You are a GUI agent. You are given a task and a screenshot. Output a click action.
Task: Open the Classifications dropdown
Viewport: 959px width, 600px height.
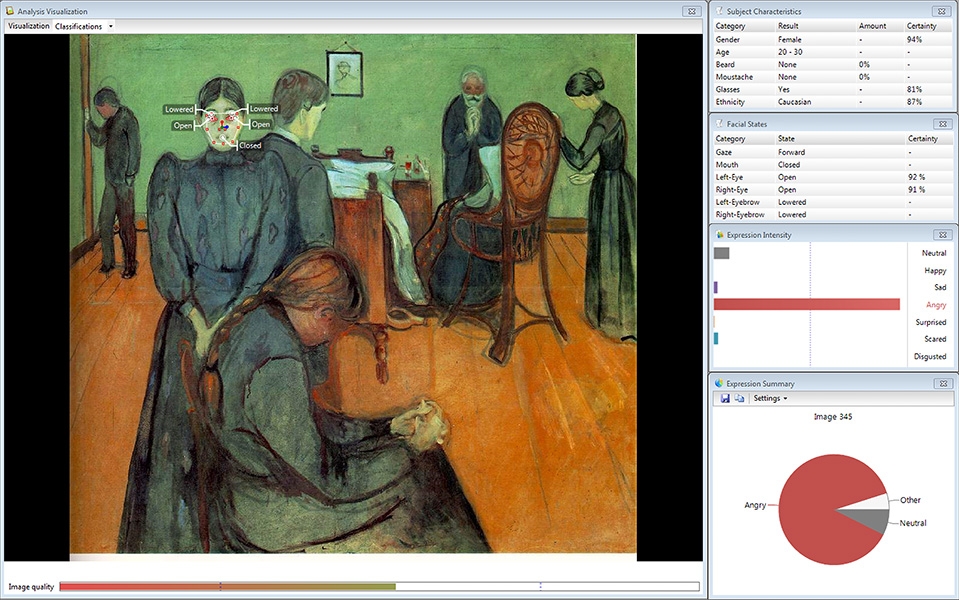pos(84,26)
